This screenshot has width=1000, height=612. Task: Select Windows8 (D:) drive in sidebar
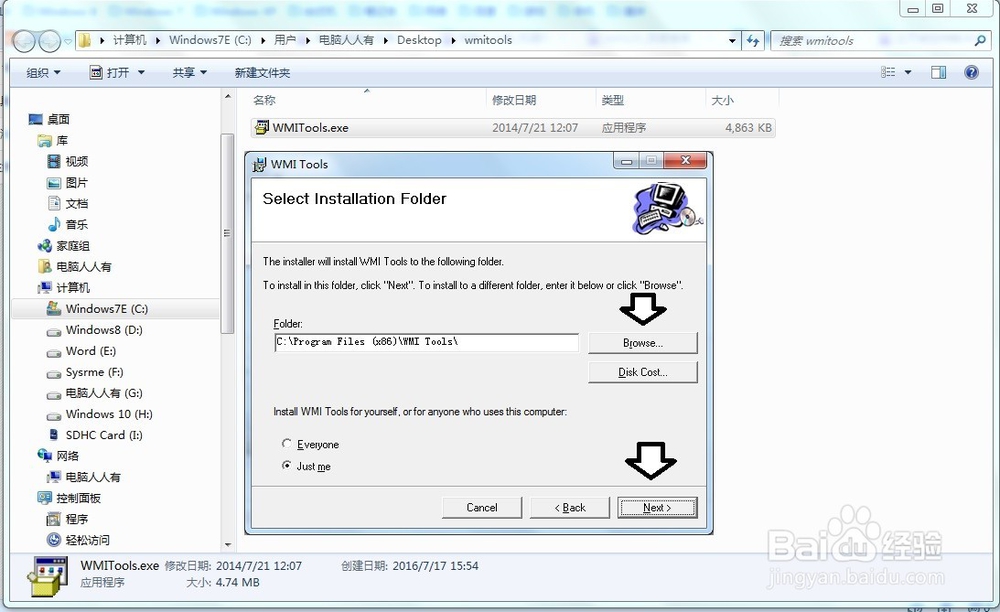(x=104, y=330)
